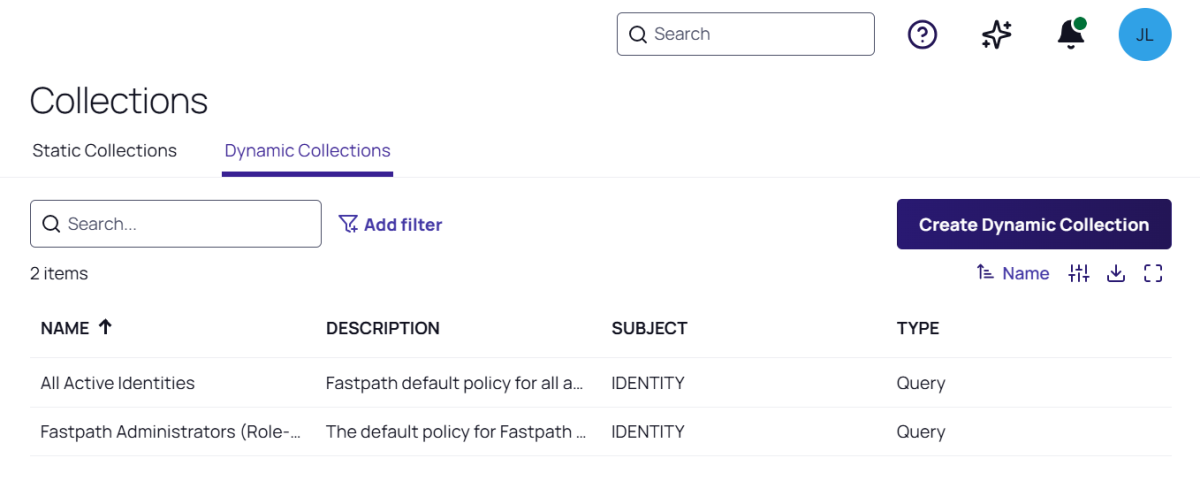Download the collections list

click(x=1116, y=273)
